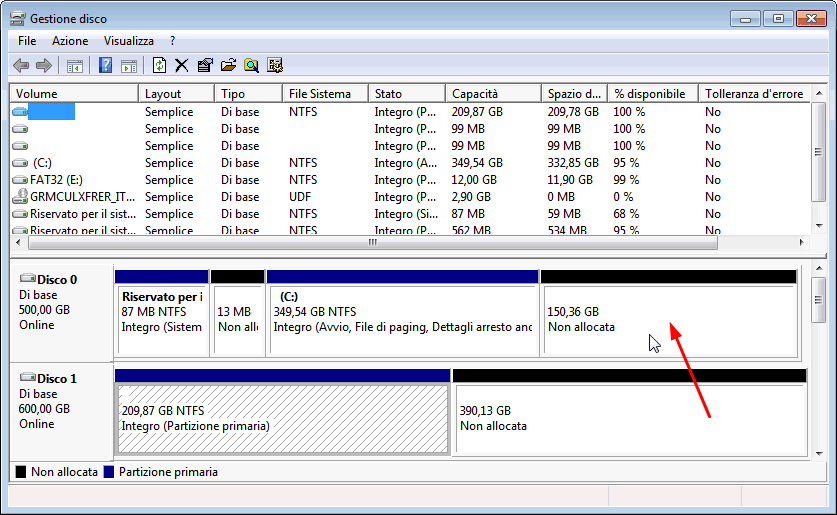This screenshot has height=515, width=837.
Task: Select the GRMCULXFRER_IT volume row name
Action: [x=82, y=197]
